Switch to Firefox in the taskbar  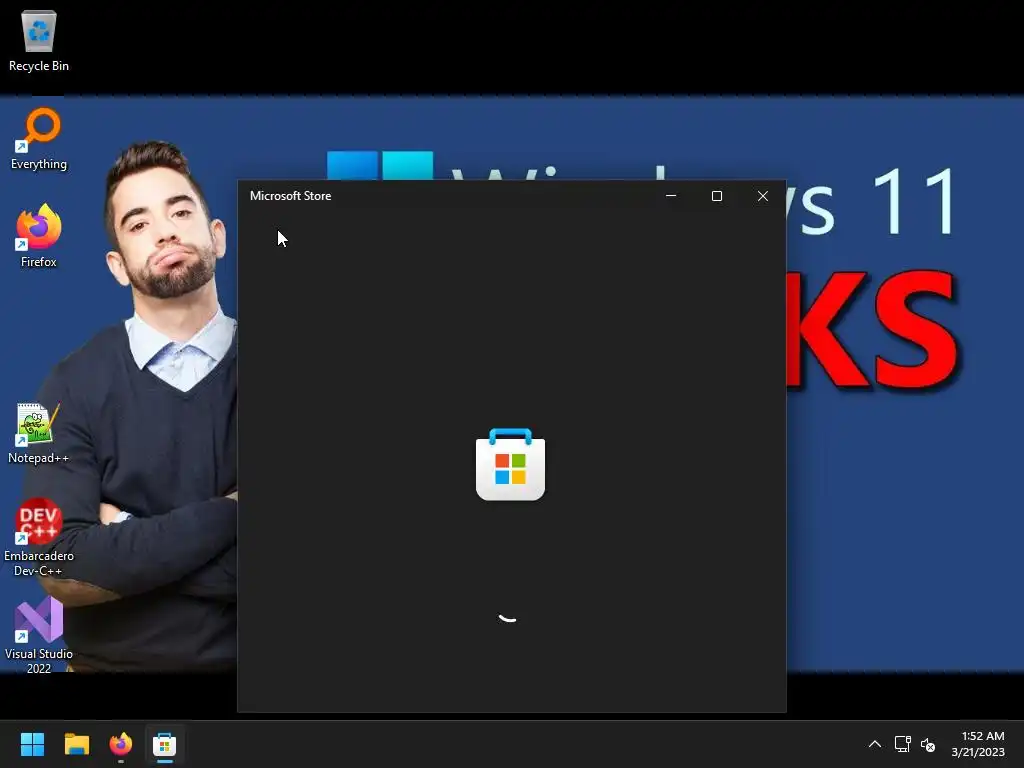pos(121,744)
